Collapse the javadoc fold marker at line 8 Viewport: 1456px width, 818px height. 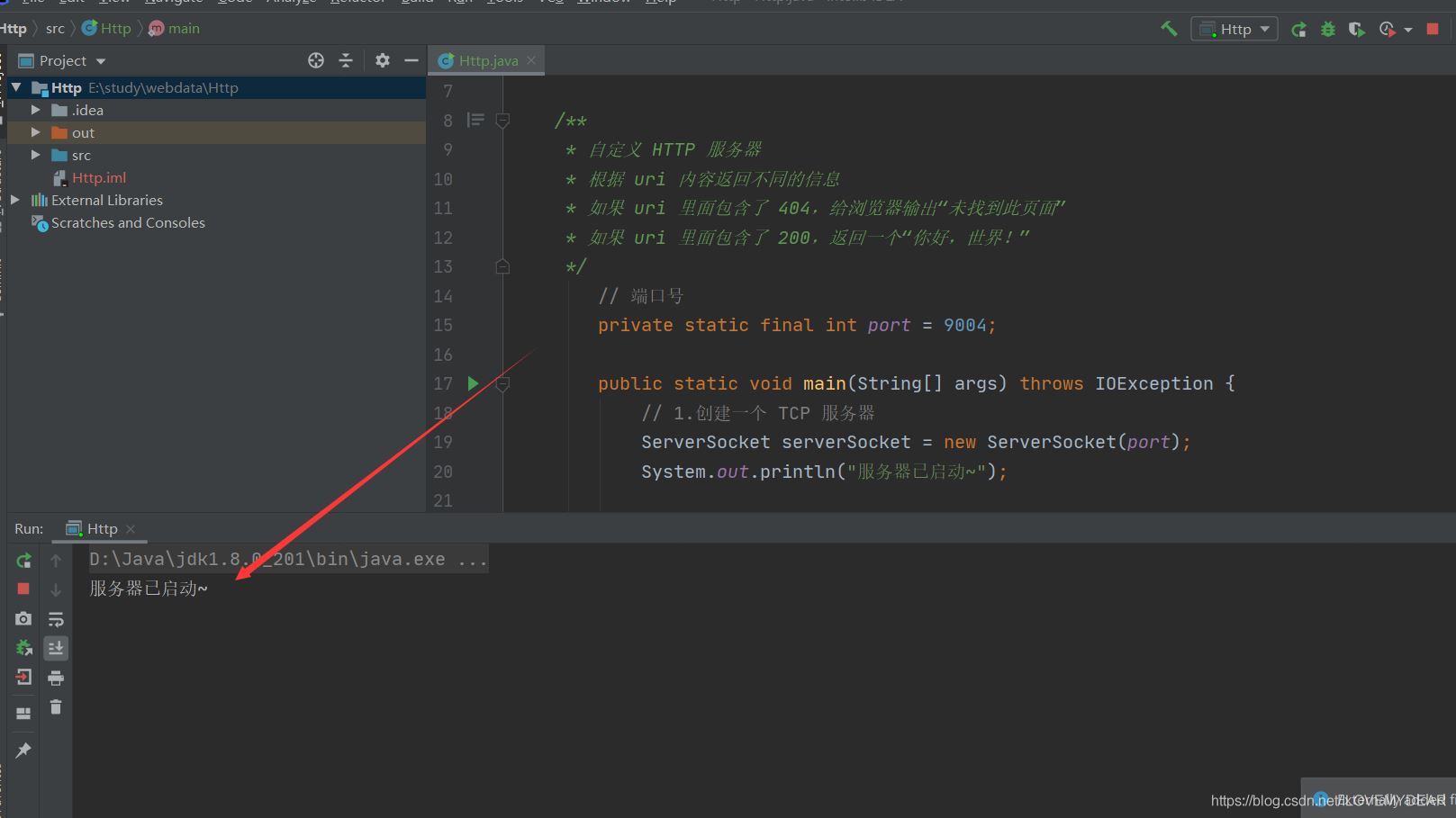pos(502,121)
